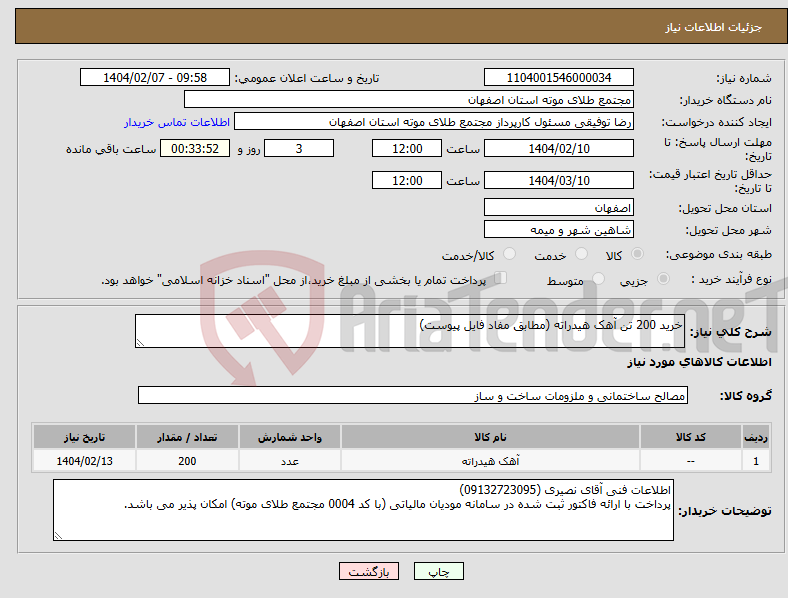The image size is (788, 598).
Task: Click the چاپ (print) button
Action: [x=438, y=571]
